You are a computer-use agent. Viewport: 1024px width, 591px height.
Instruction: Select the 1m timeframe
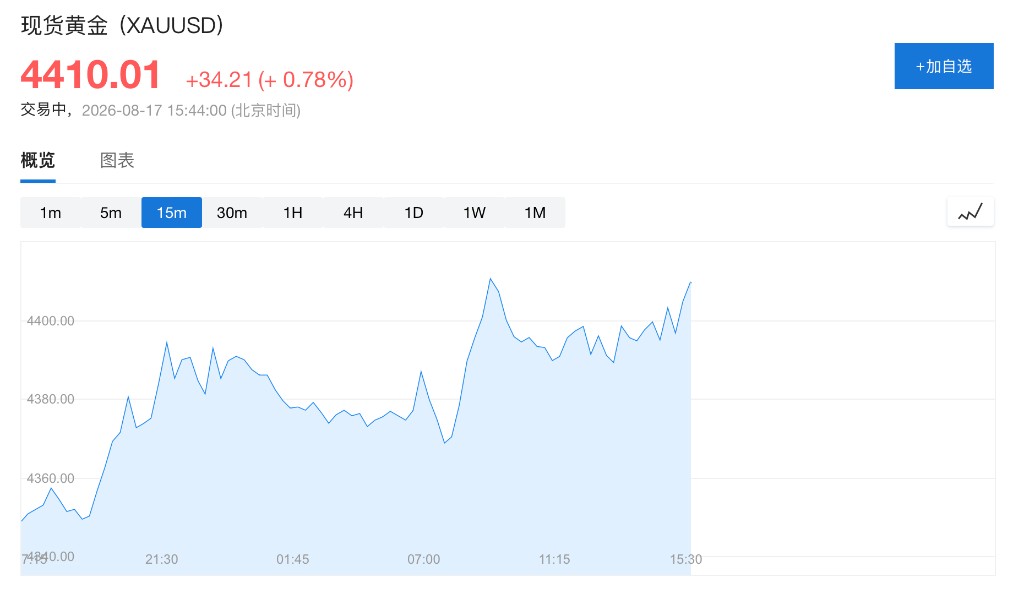click(50, 212)
